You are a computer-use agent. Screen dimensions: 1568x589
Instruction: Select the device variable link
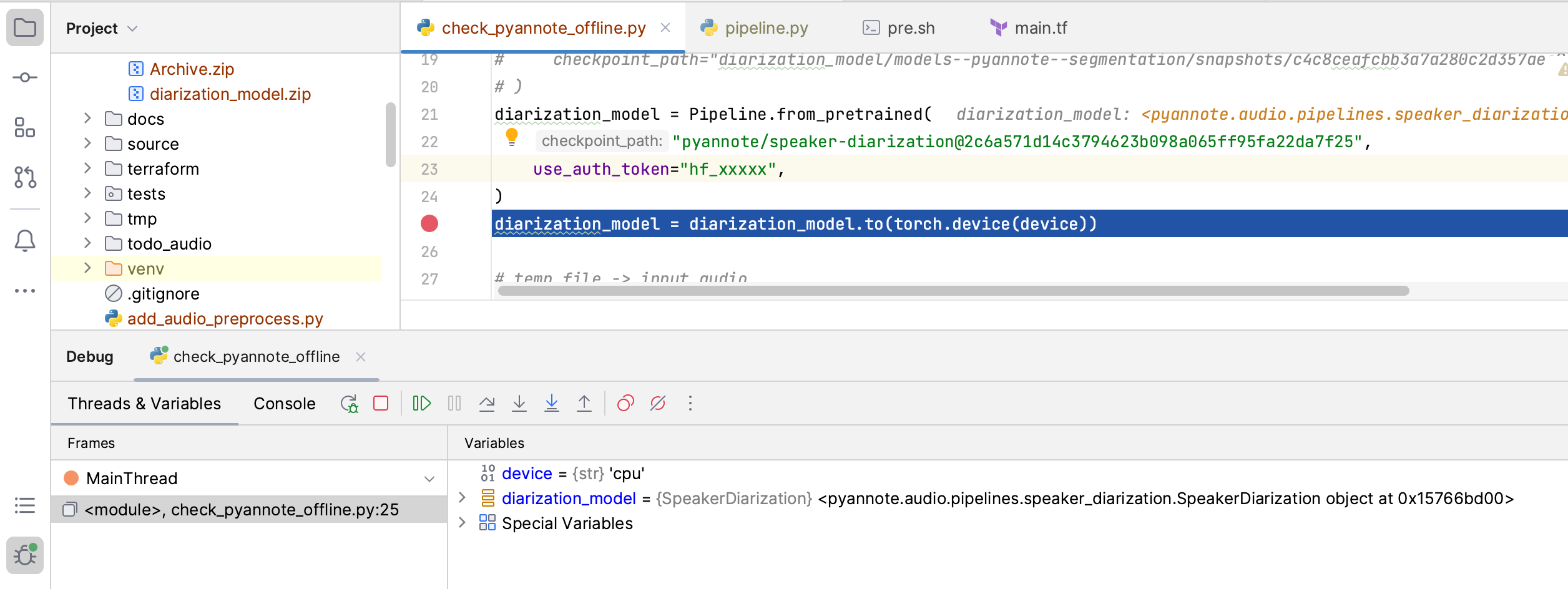[x=527, y=474]
